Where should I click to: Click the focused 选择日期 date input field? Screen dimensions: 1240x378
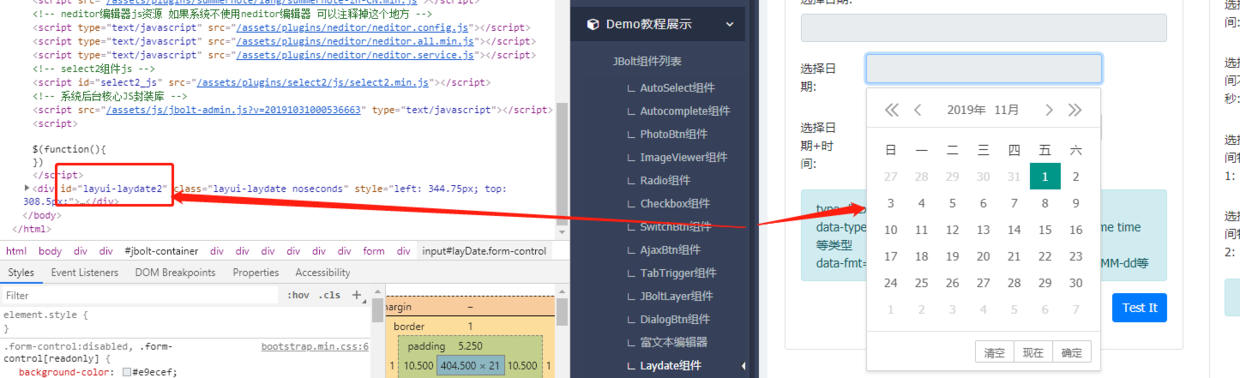984,68
